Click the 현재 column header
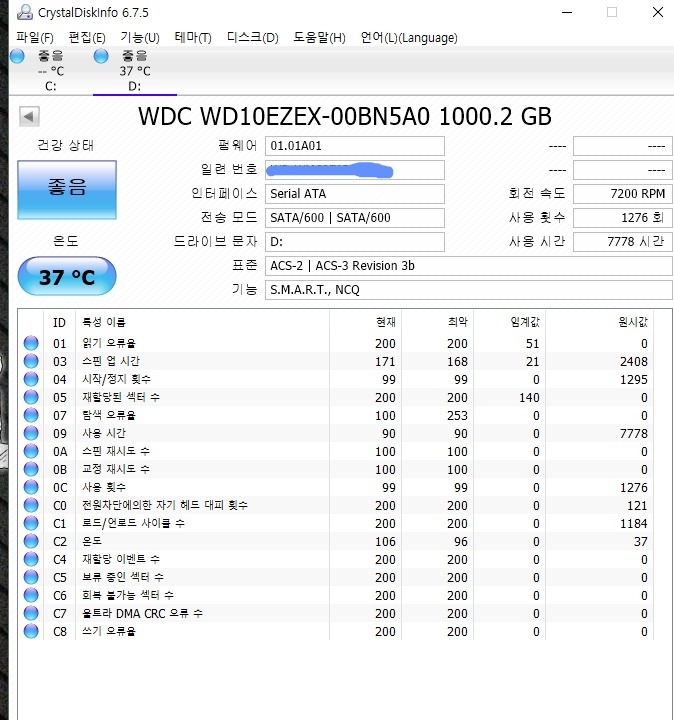The height and width of the screenshot is (720, 674). coord(386,322)
